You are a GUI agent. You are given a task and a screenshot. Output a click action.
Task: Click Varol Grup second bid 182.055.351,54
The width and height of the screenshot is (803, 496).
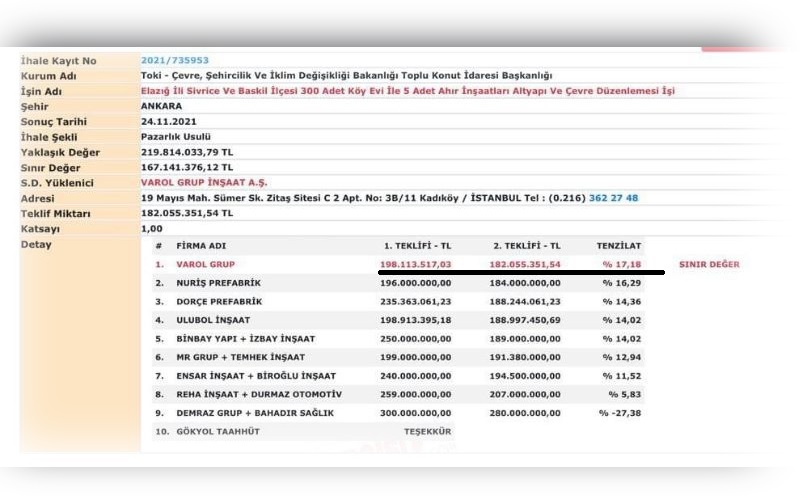[x=525, y=264]
